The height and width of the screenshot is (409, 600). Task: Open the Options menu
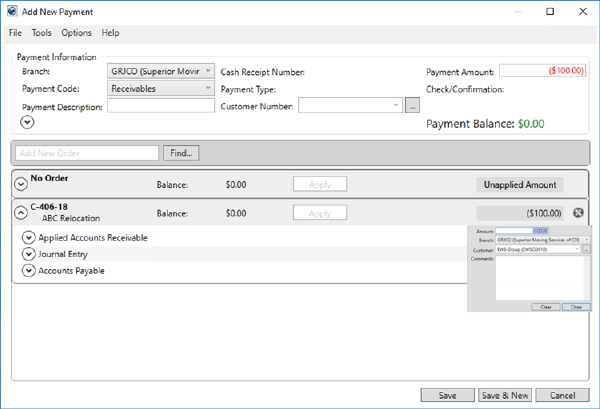(76, 33)
